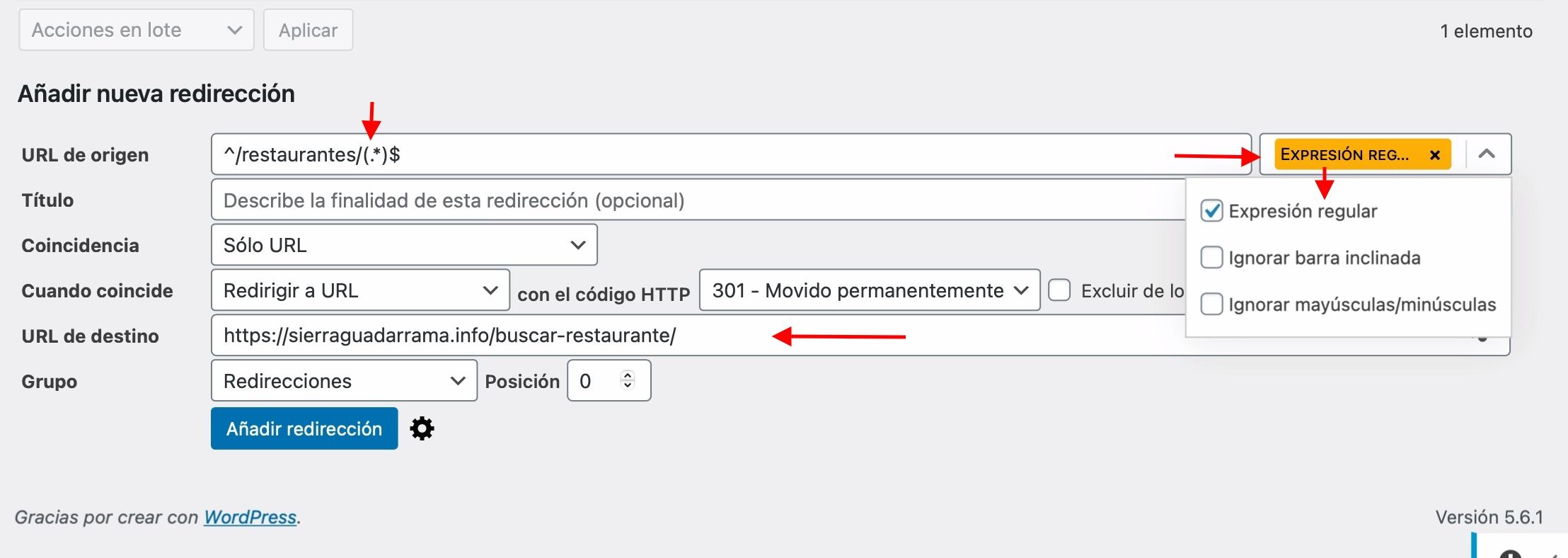Collapse the URL options chevron
The height and width of the screenshot is (558, 1568).
click(1487, 154)
